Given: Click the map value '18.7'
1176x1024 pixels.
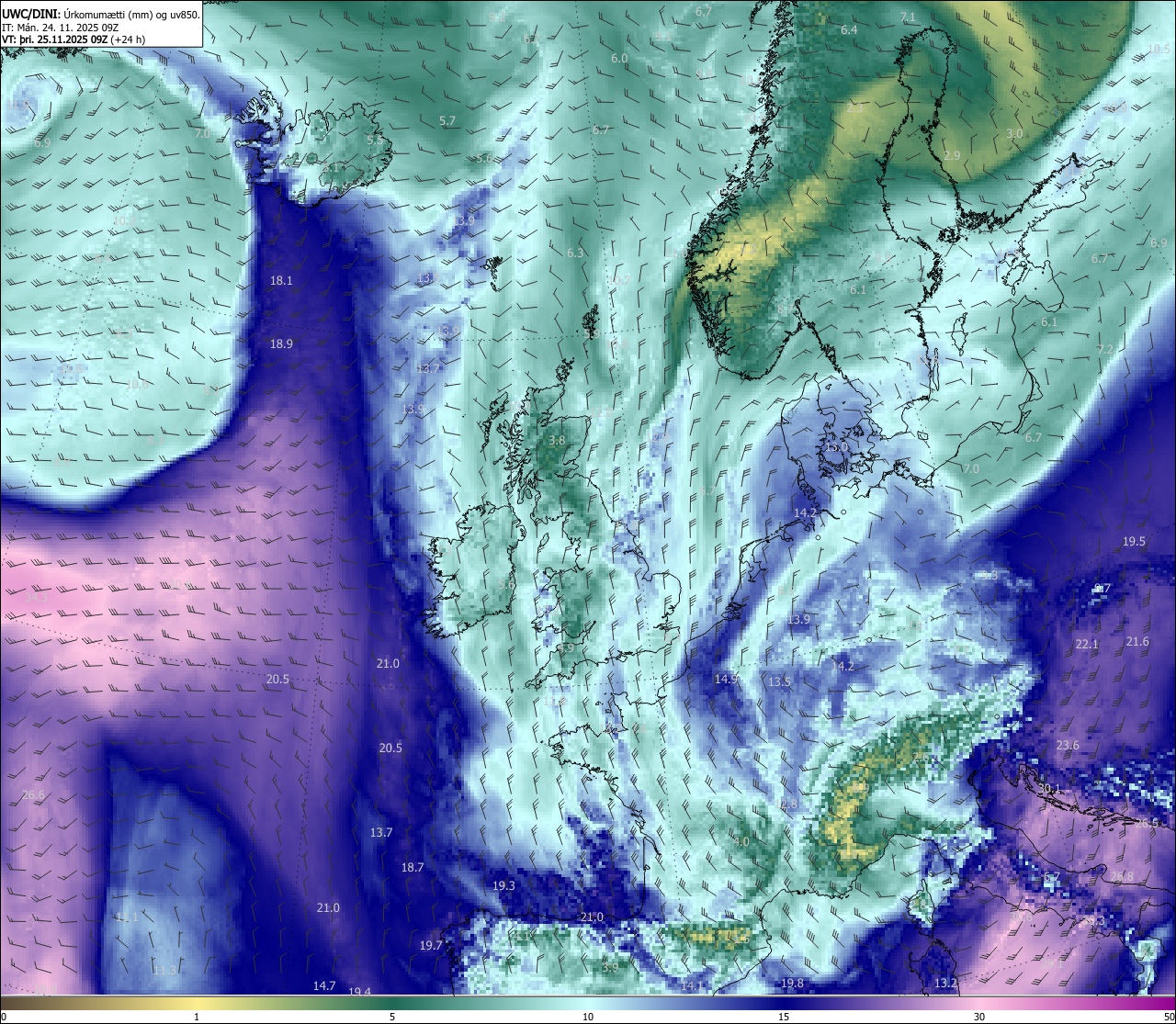Looking at the screenshot, I should coord(413,867).
